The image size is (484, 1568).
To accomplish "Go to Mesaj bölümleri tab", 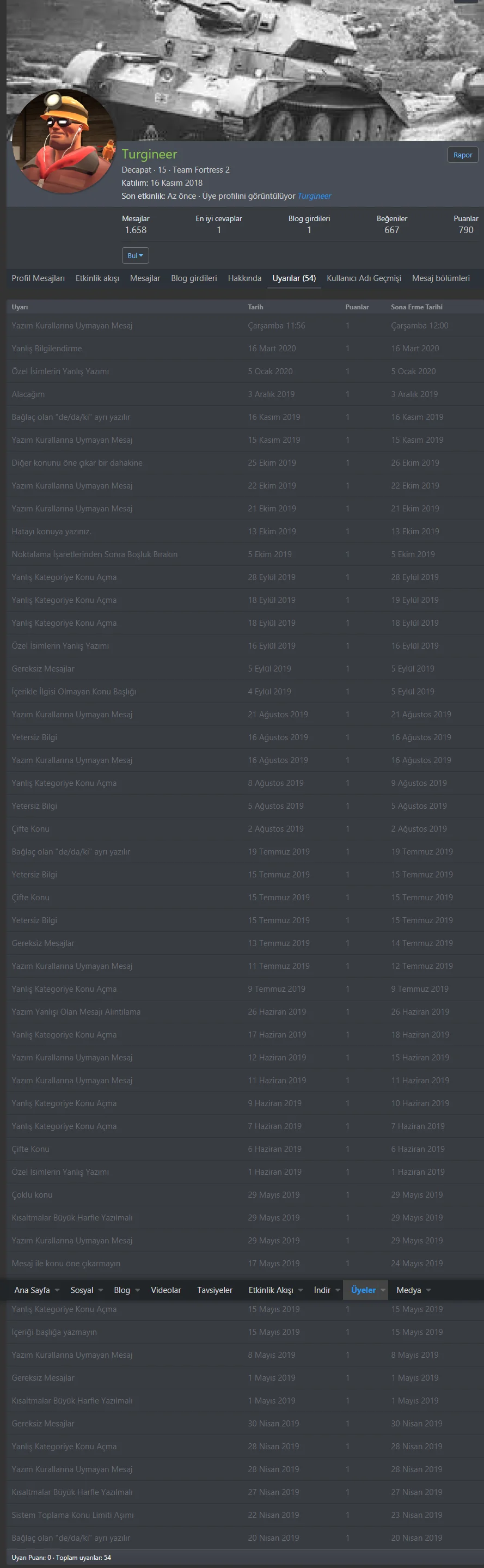I will 441,278.
